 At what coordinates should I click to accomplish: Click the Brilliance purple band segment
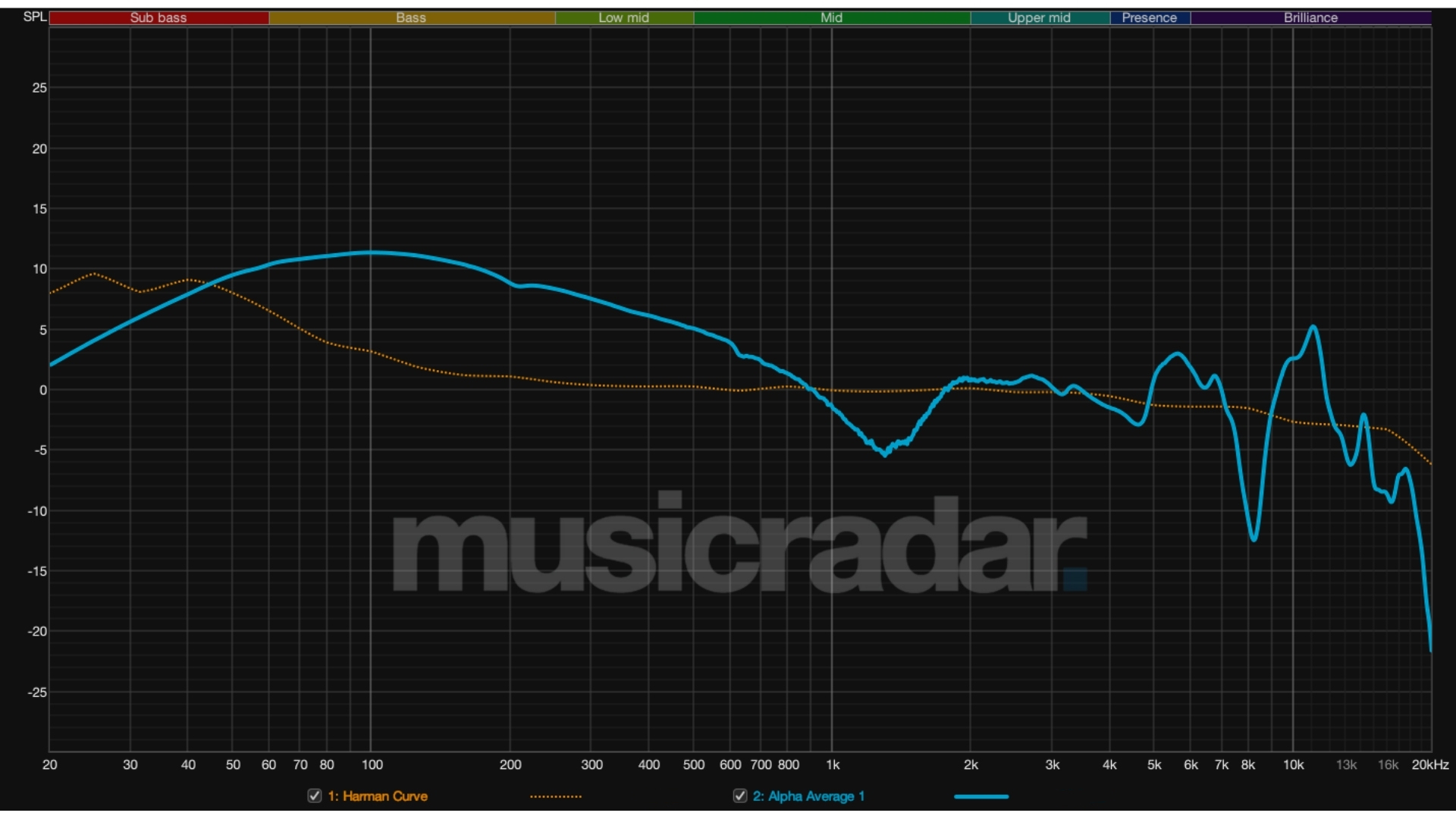coord(1310,17)
